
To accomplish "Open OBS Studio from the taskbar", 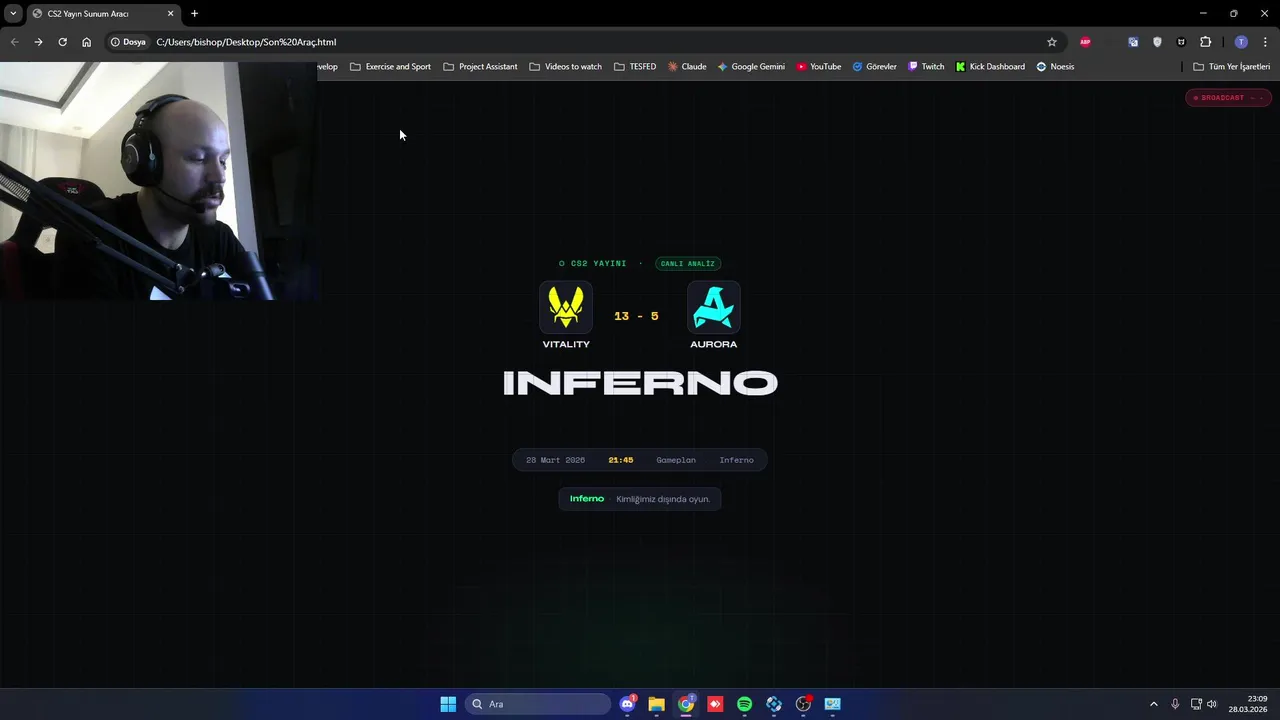I will pyautogui.click(x=803, y=704).
